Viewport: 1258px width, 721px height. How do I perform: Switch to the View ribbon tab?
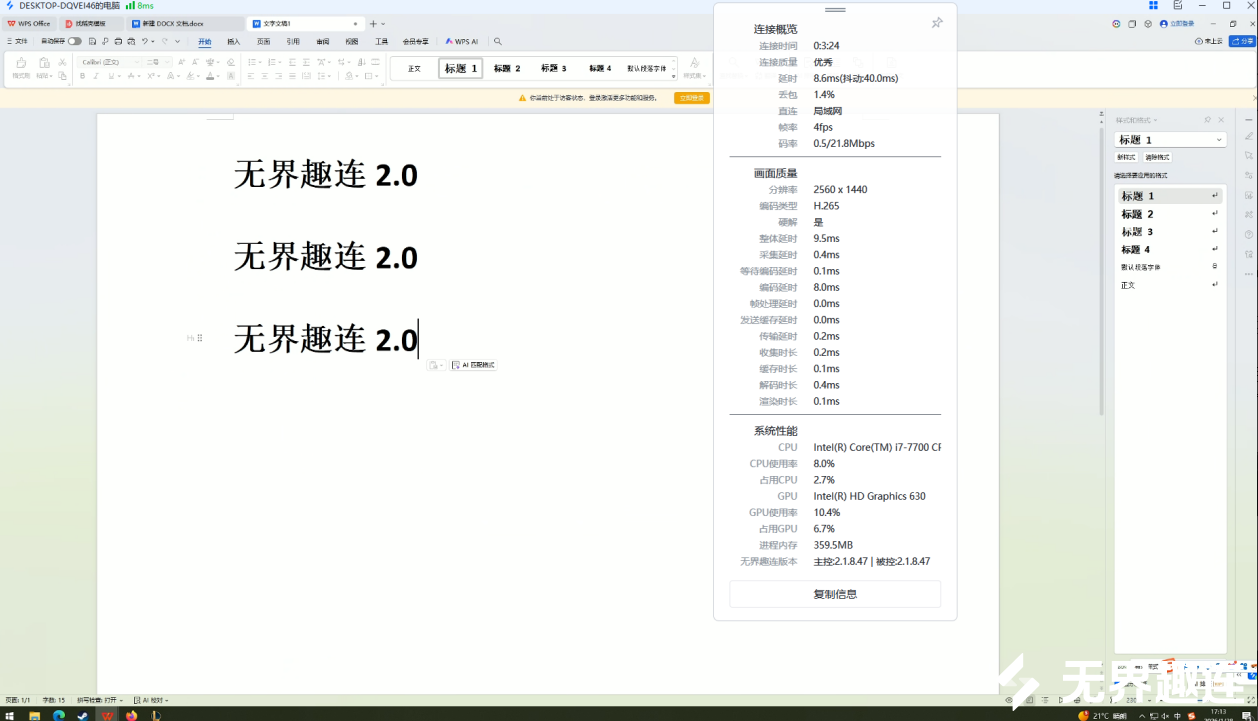pyautogui.click(x=352, y=42)
